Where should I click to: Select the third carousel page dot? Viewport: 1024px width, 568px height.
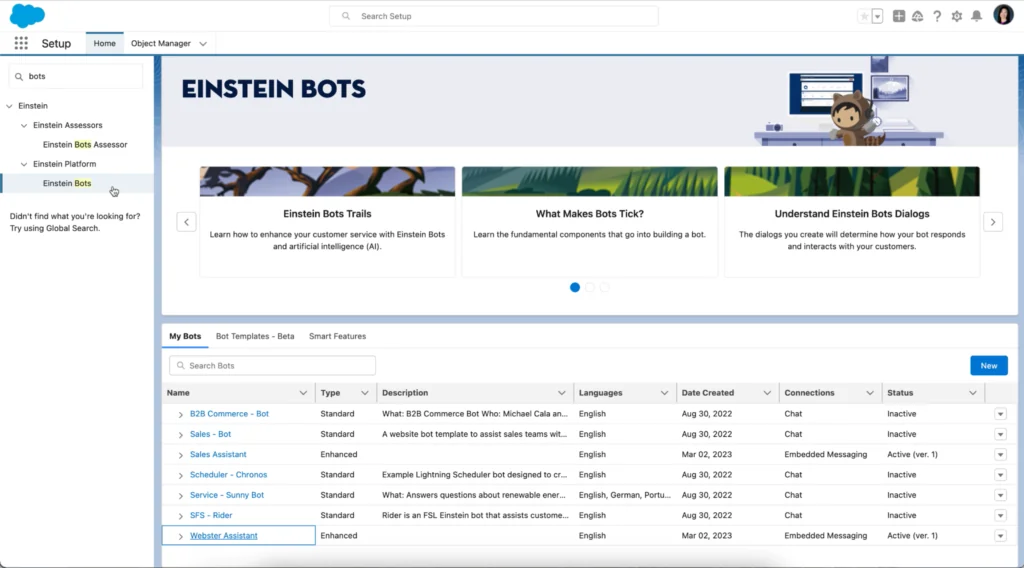tap(605, 287)
